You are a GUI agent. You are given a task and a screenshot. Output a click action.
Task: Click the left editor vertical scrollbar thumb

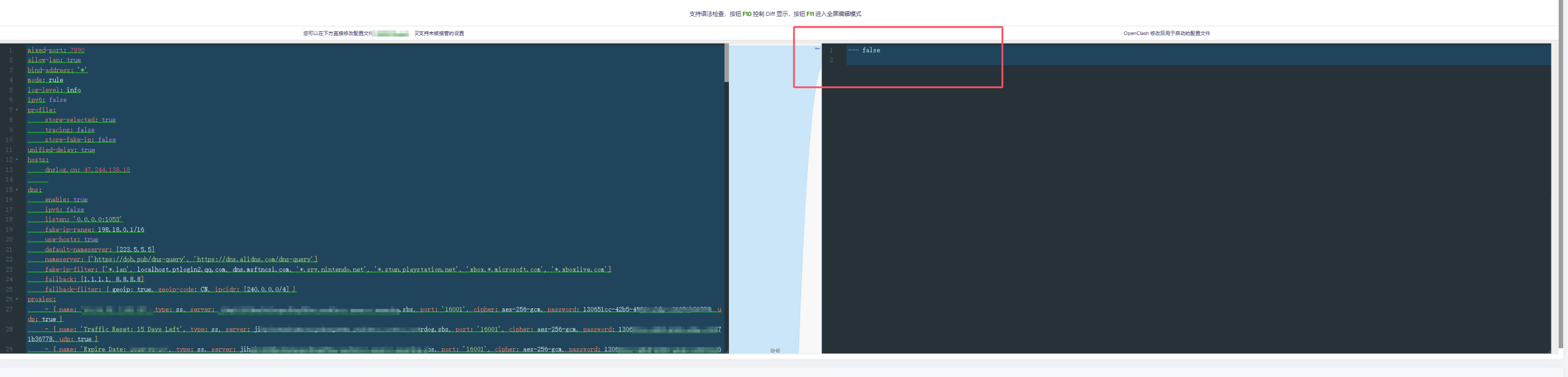tap(726, 63)
